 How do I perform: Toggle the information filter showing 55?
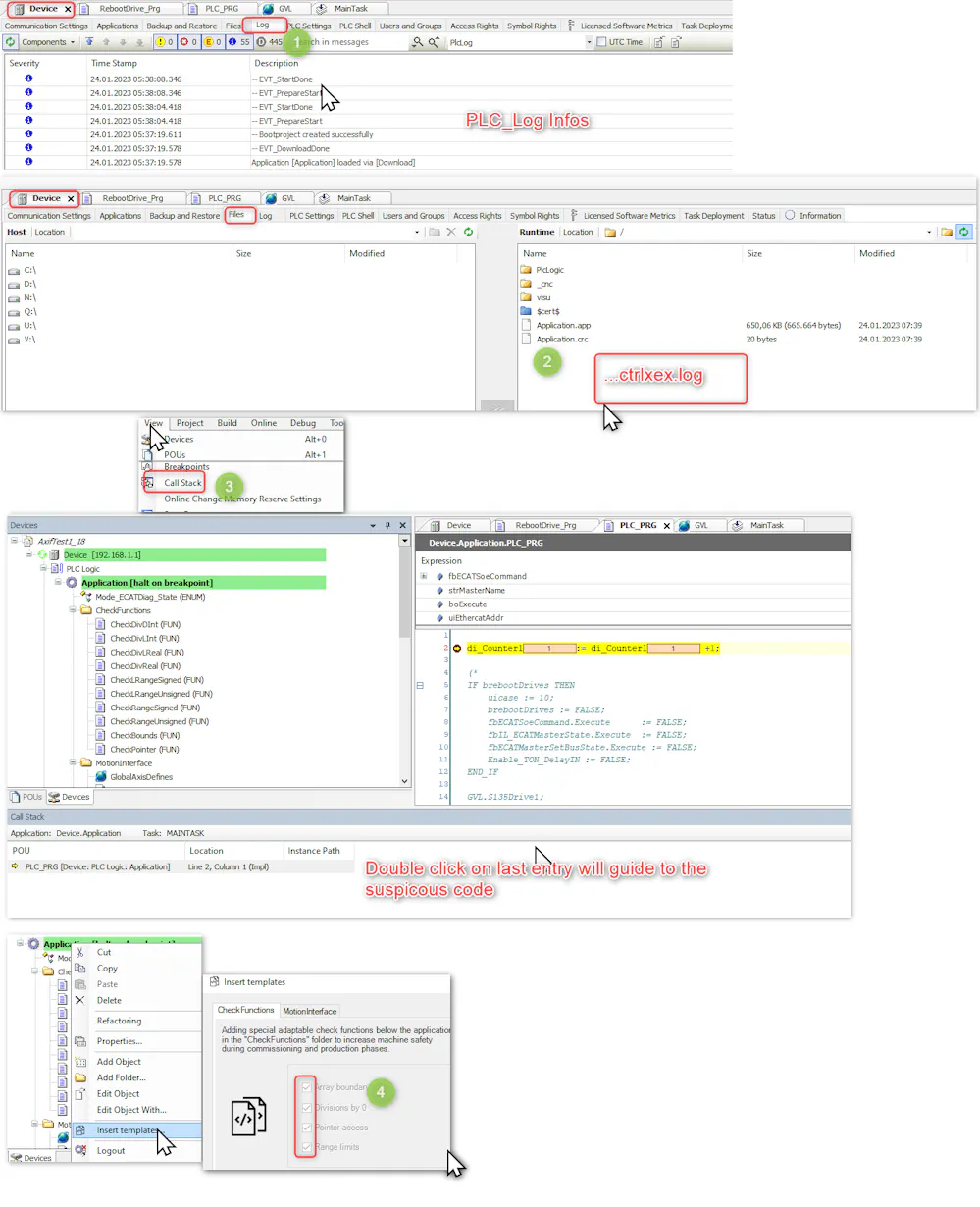(x=239, y=42)
